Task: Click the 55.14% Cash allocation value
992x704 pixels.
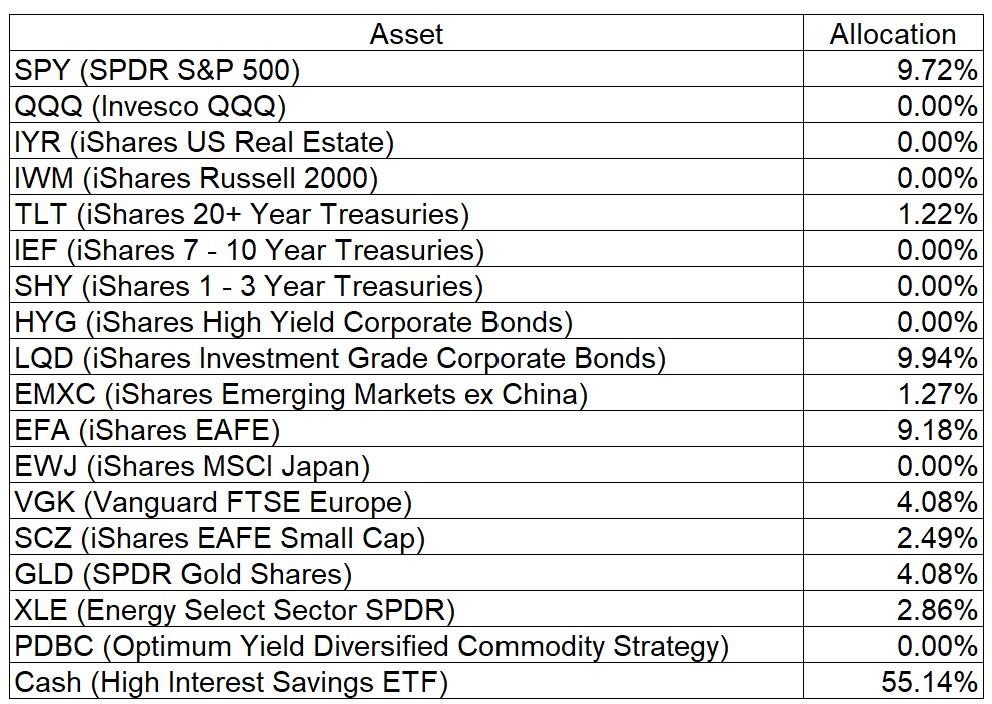Action: click(x=929, y=682)
